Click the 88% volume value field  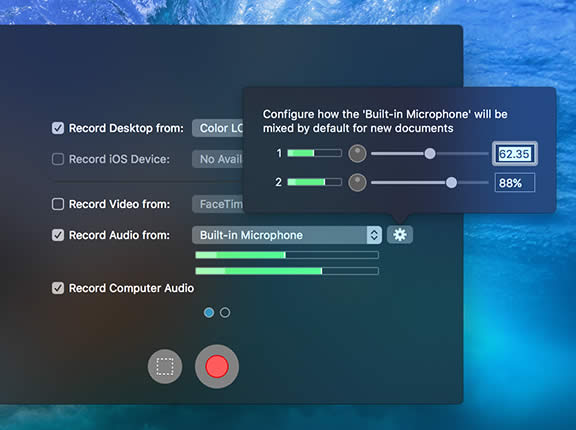pos(515,183)
